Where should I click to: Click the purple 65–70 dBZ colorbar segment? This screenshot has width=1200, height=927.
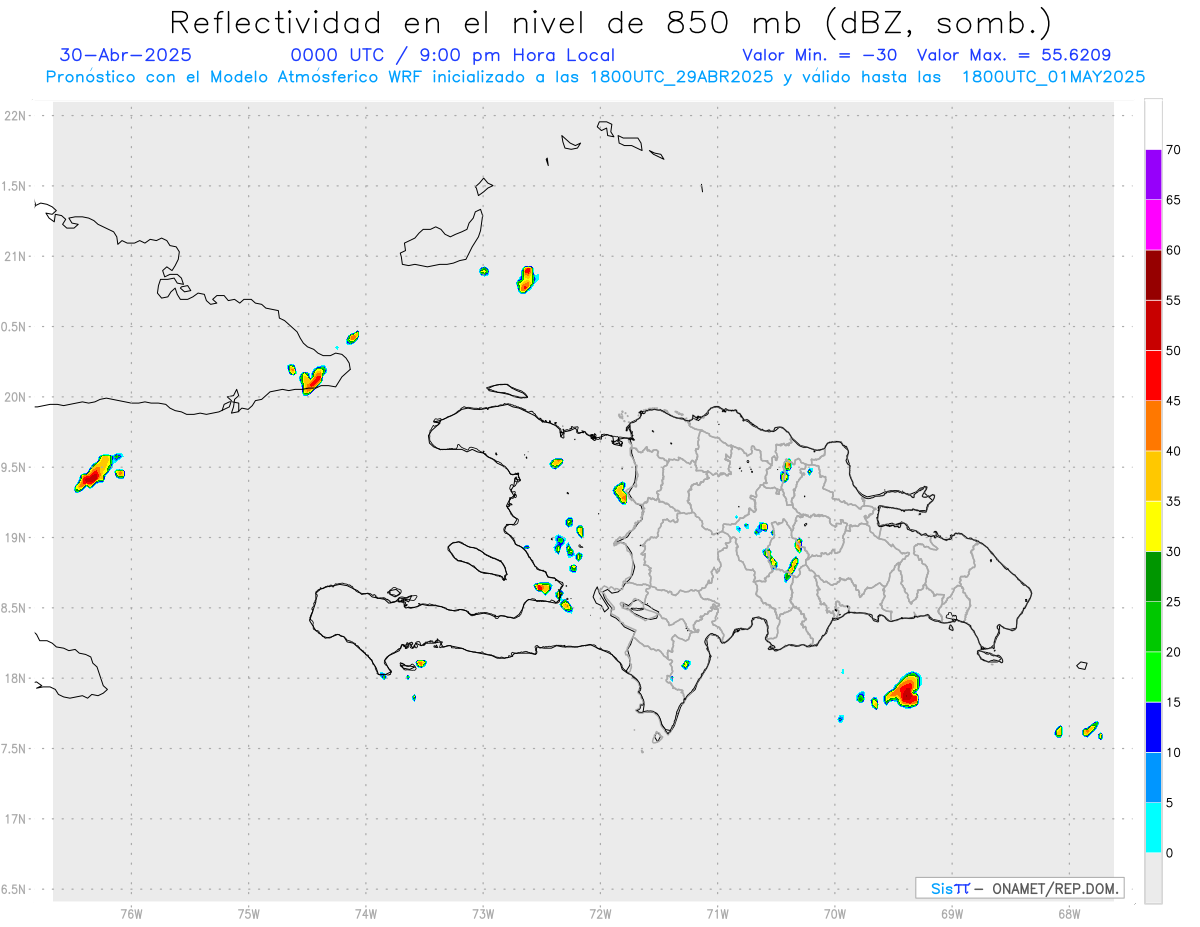pyautogui.click(x=1153, y=175)
